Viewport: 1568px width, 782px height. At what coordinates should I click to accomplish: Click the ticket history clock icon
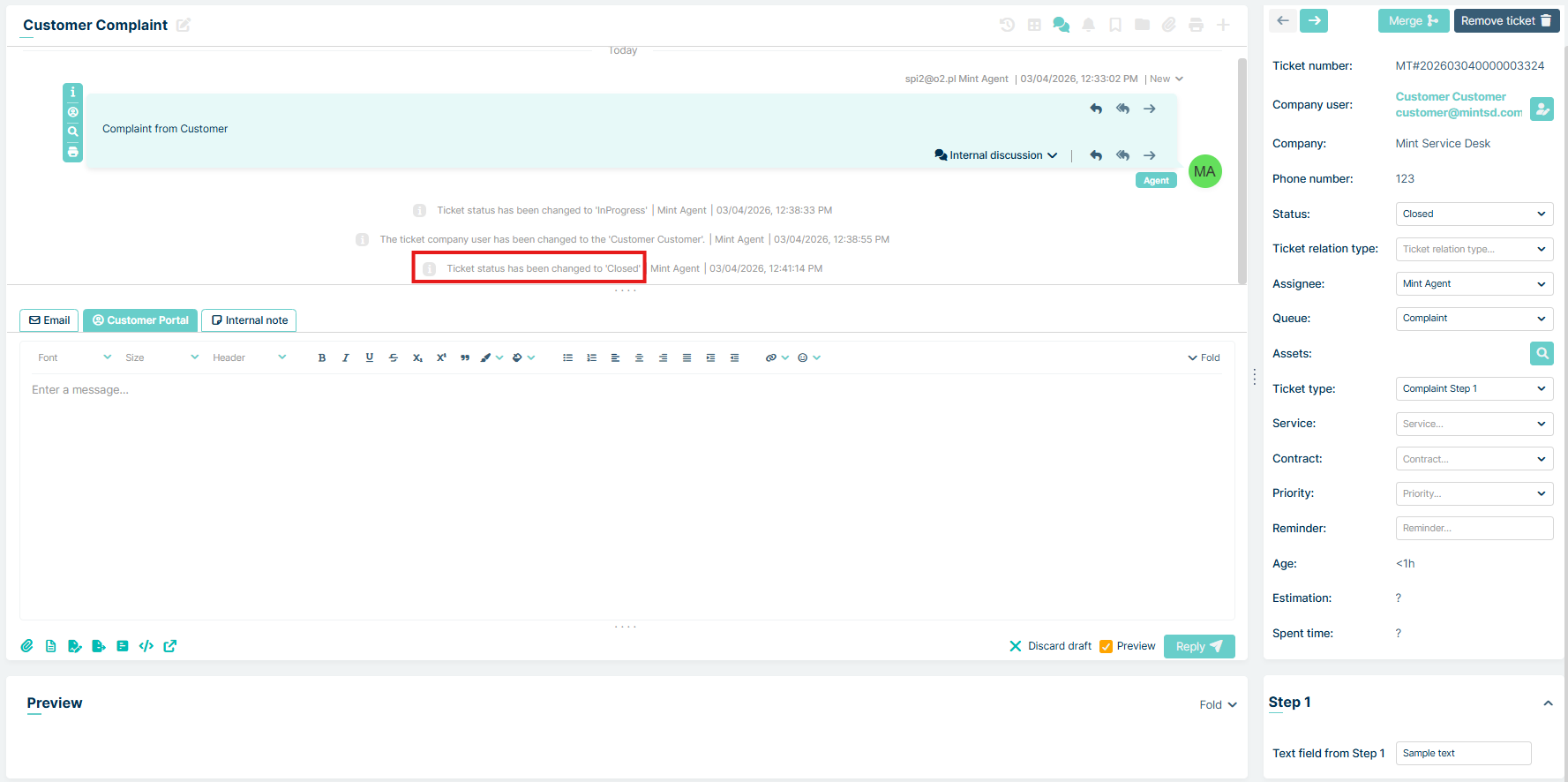pos(1007,25)
